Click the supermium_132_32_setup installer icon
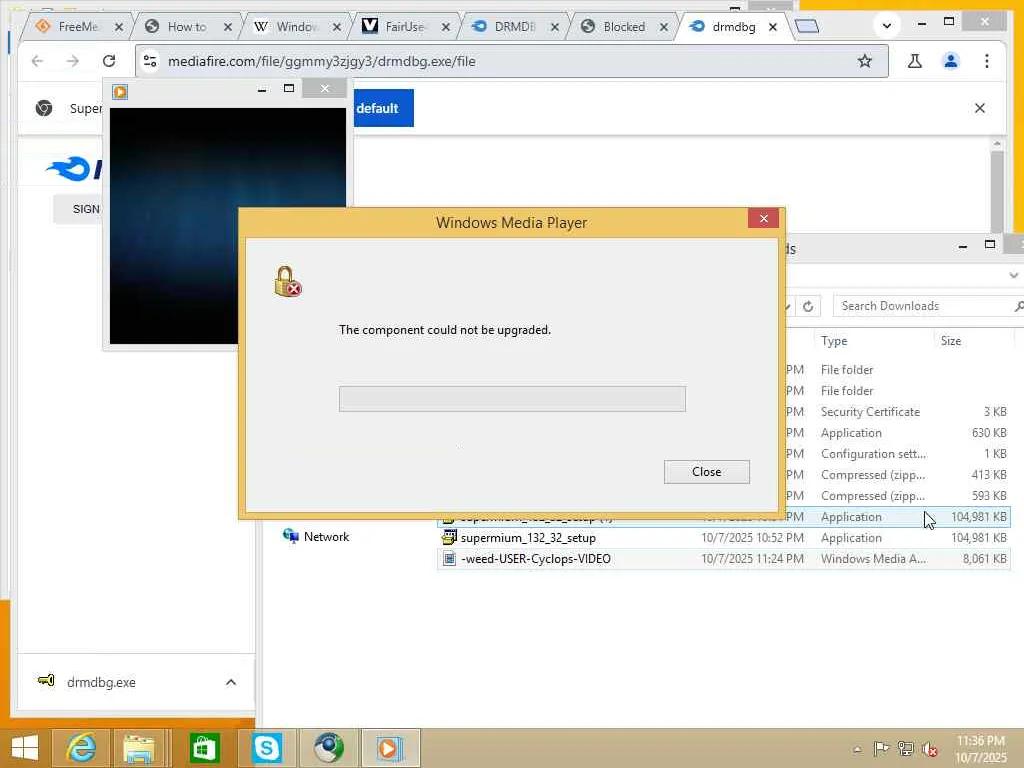Viewport: 1024px width, 768px height. coord(449,538)
